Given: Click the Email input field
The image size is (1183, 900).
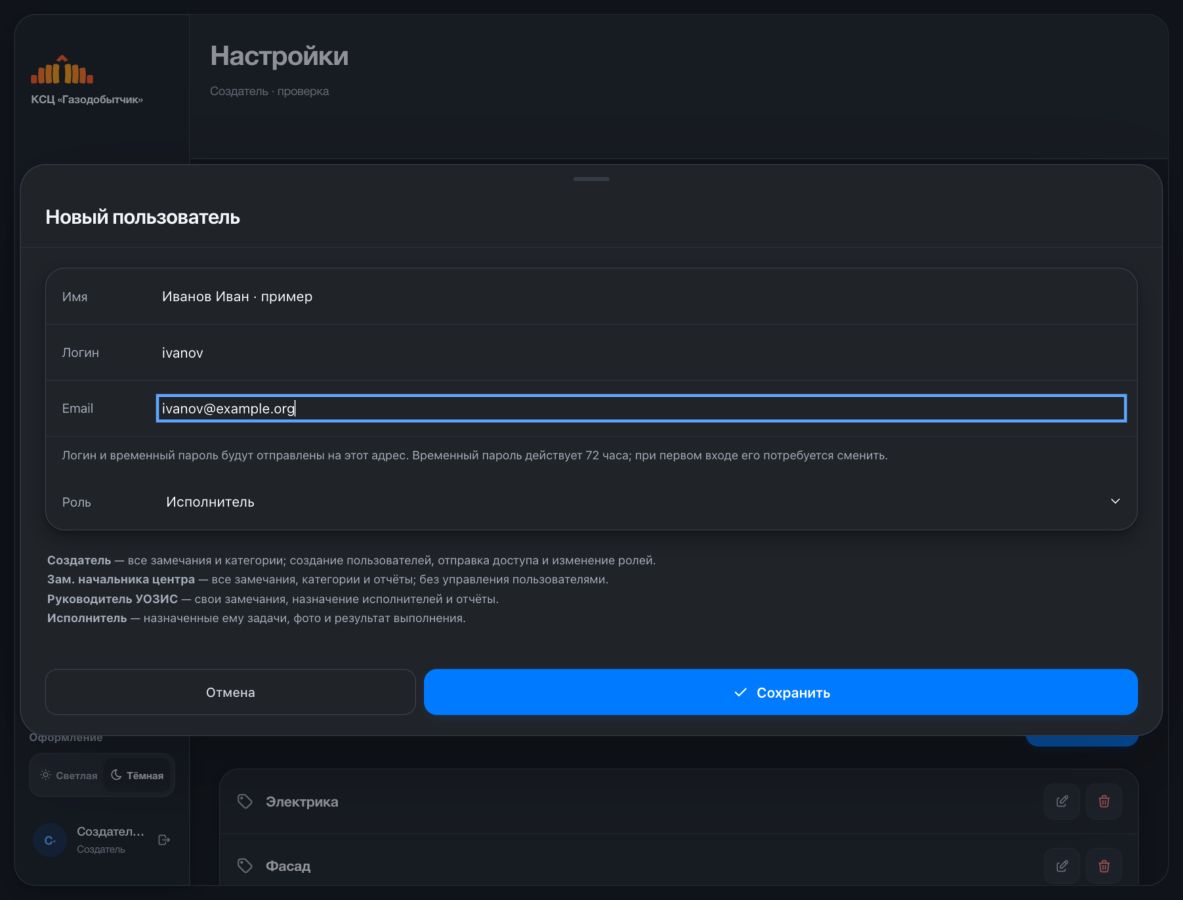Looking at the screenshot, I should (641, 408).
